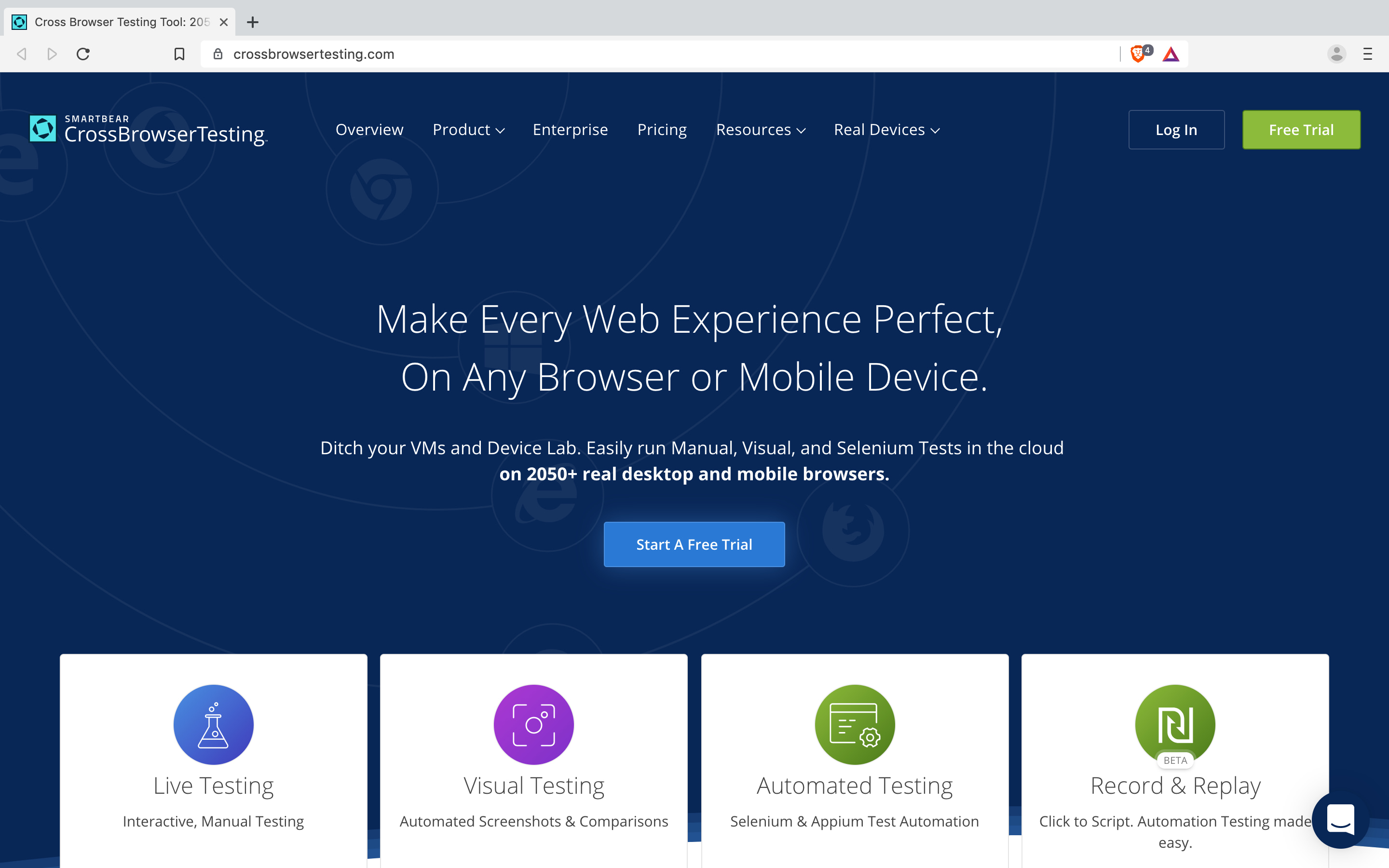1389x868 pixels.
Task: Open the Brave Shields panel
Action: 1138,54
